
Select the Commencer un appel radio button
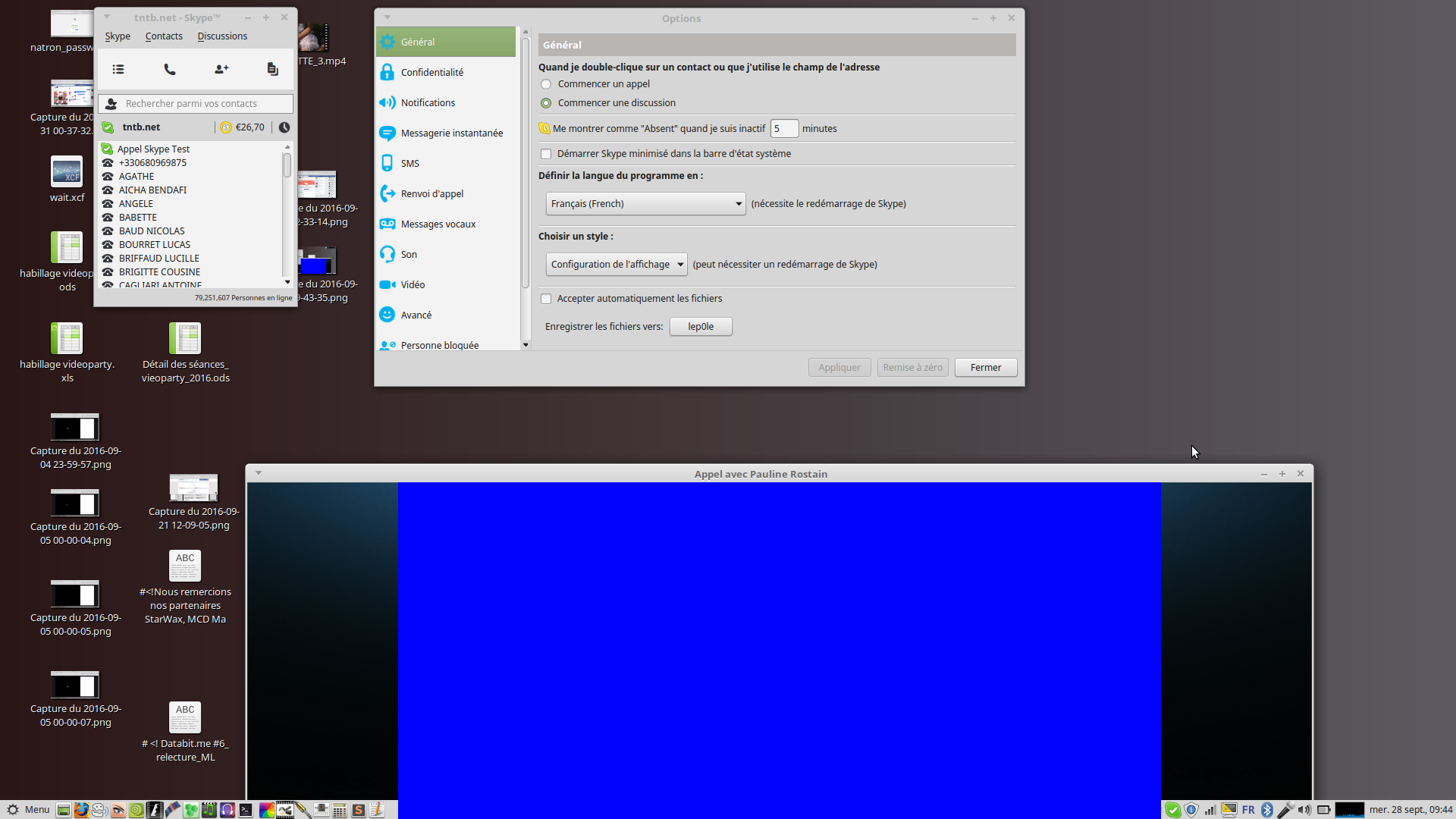coord(546,84)
